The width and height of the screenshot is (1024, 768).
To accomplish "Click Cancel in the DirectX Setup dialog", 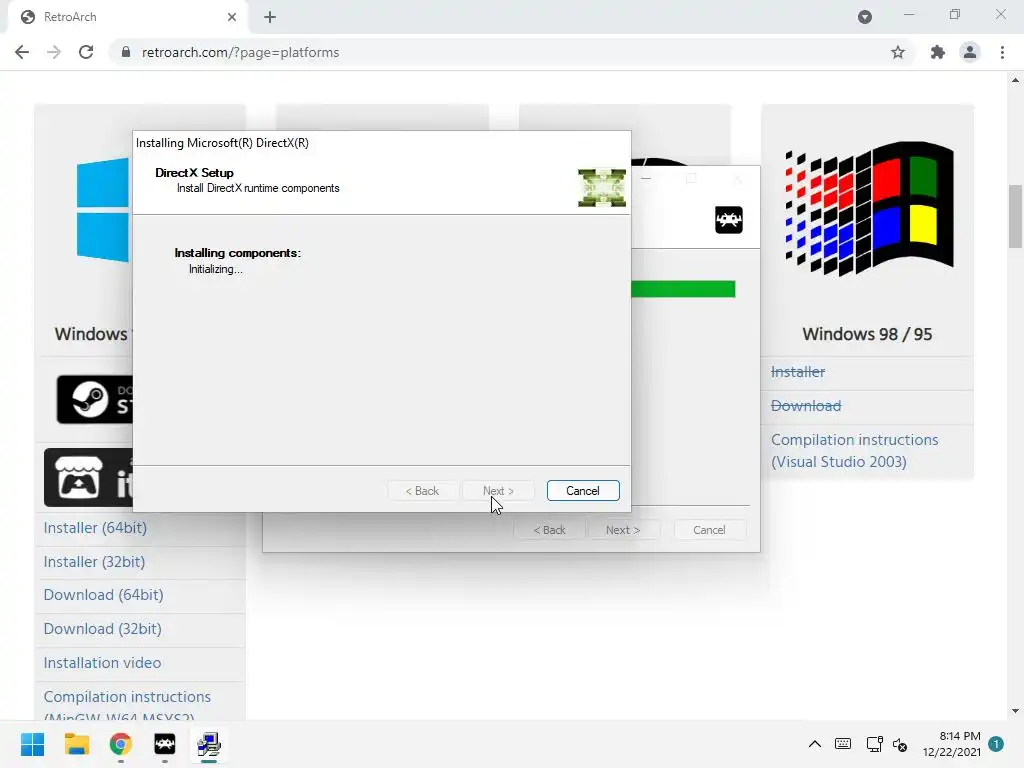I will pos(583,490).
